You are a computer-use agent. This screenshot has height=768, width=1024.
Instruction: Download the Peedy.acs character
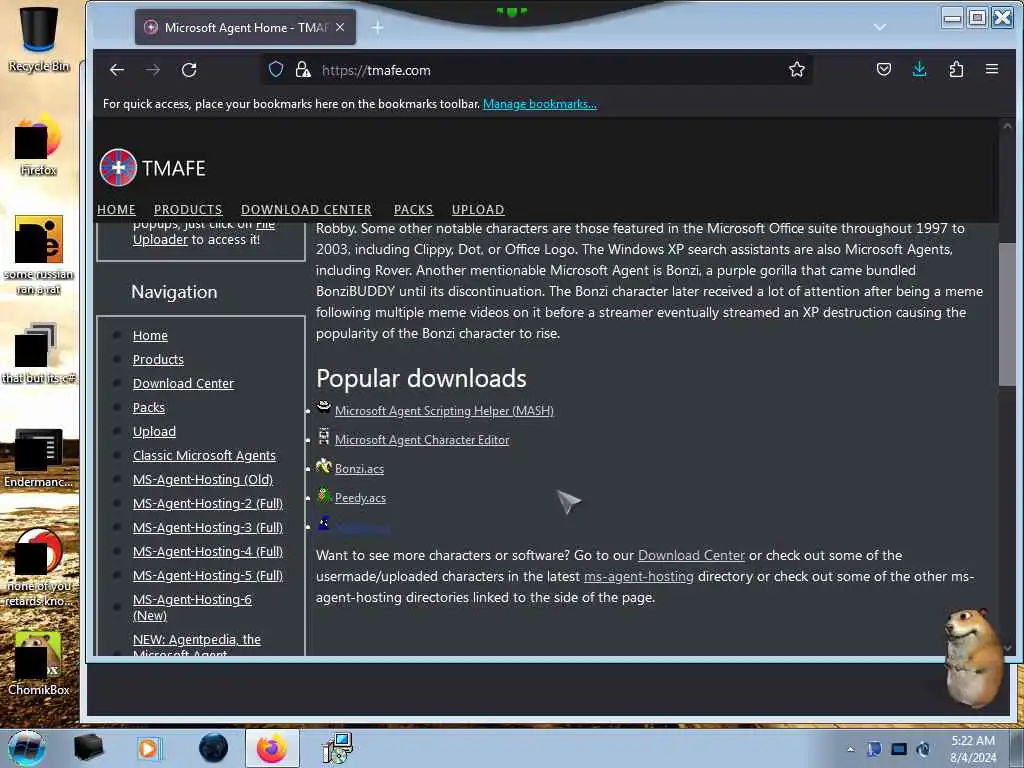tap(360, 498)
